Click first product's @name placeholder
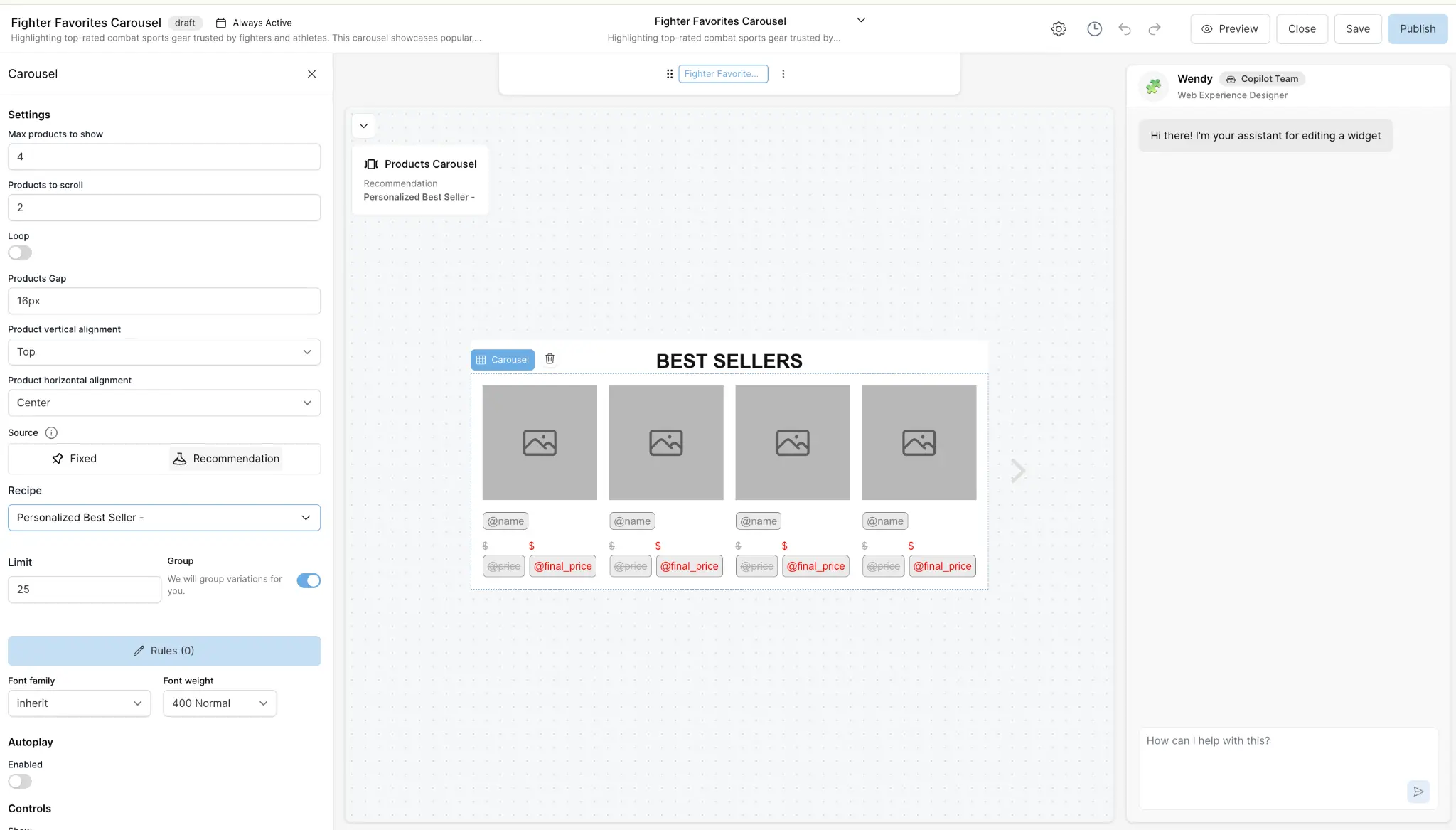Viewport: 1456px width, 830px height. (x=505, y=521)
